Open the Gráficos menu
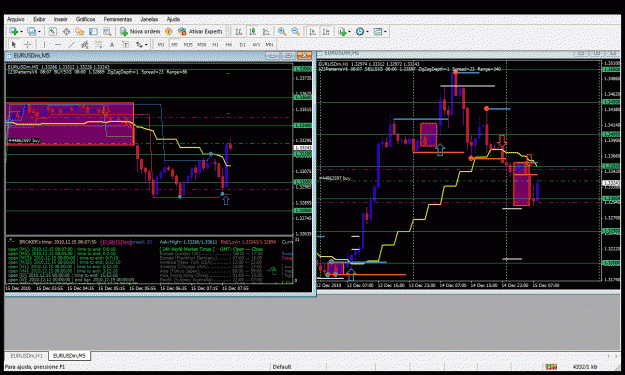Viewport: 625px width, 375px height. click(x=85, y=19)
